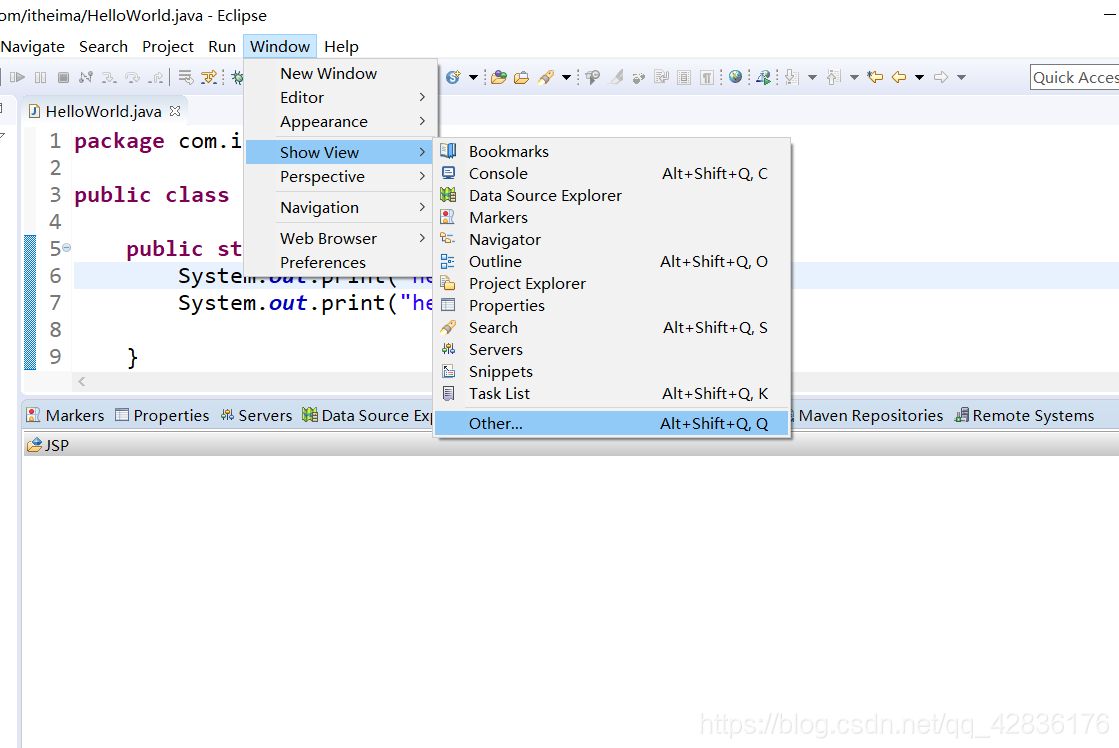Click the Open Web Browser globe icon

pyautogui.click(x=735, y=77)
